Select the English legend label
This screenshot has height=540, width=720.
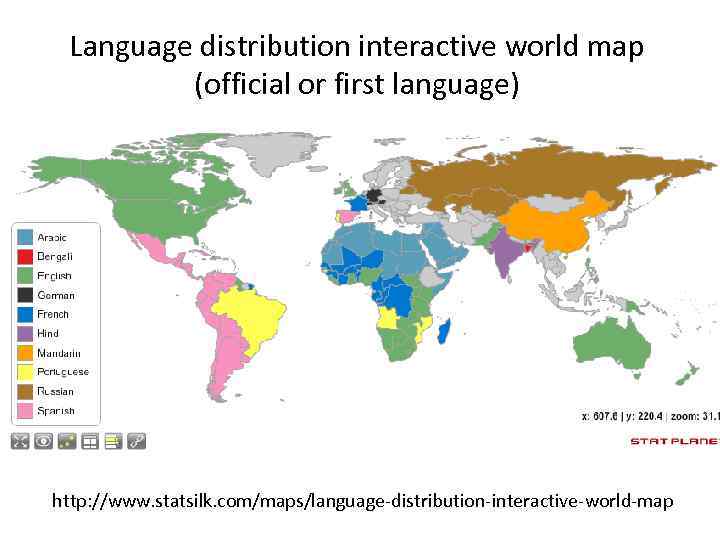click(x=54, y=276)
